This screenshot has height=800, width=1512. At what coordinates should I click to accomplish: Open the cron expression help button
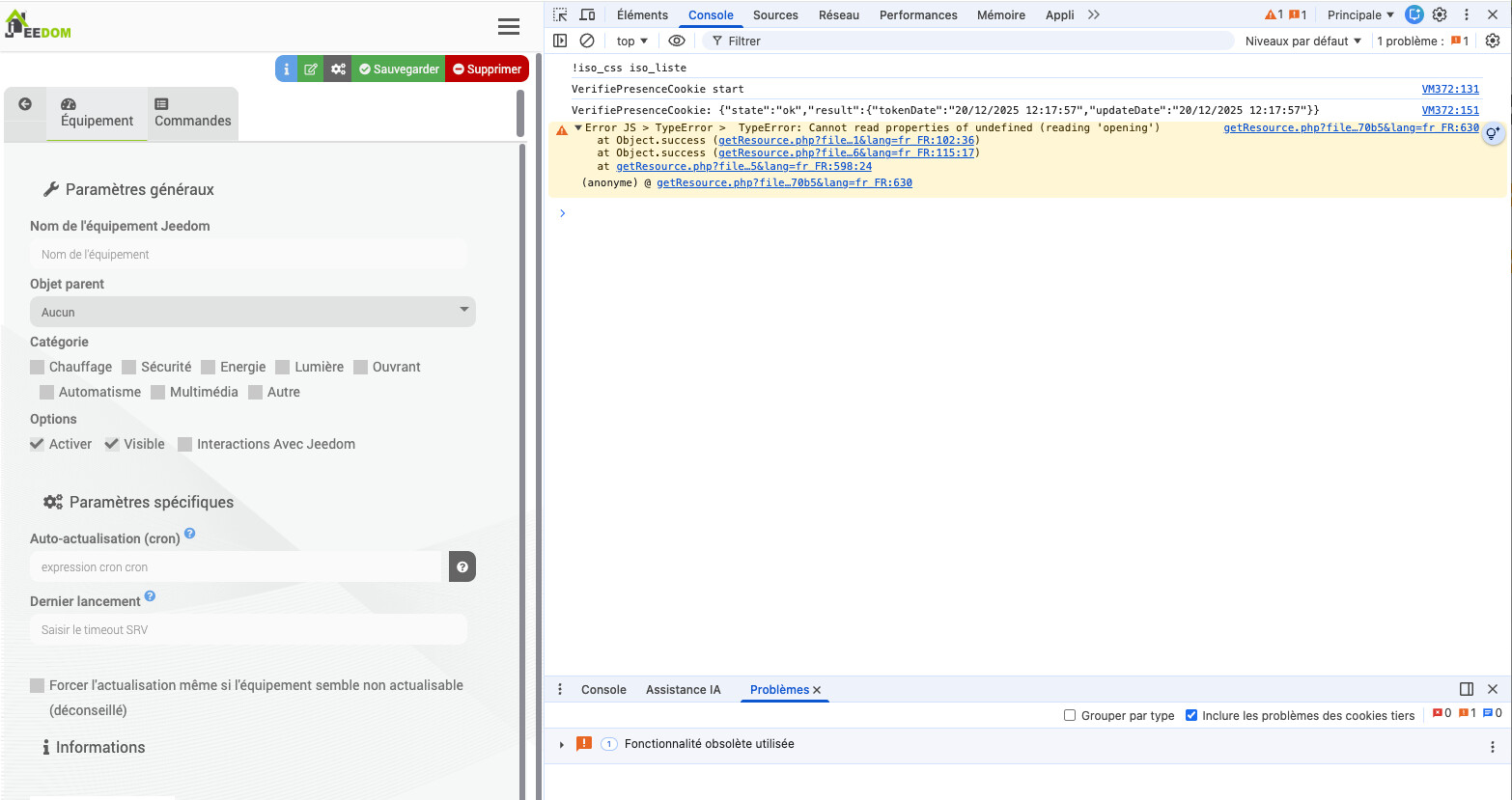pyautogui.click(x=462, y=566)
